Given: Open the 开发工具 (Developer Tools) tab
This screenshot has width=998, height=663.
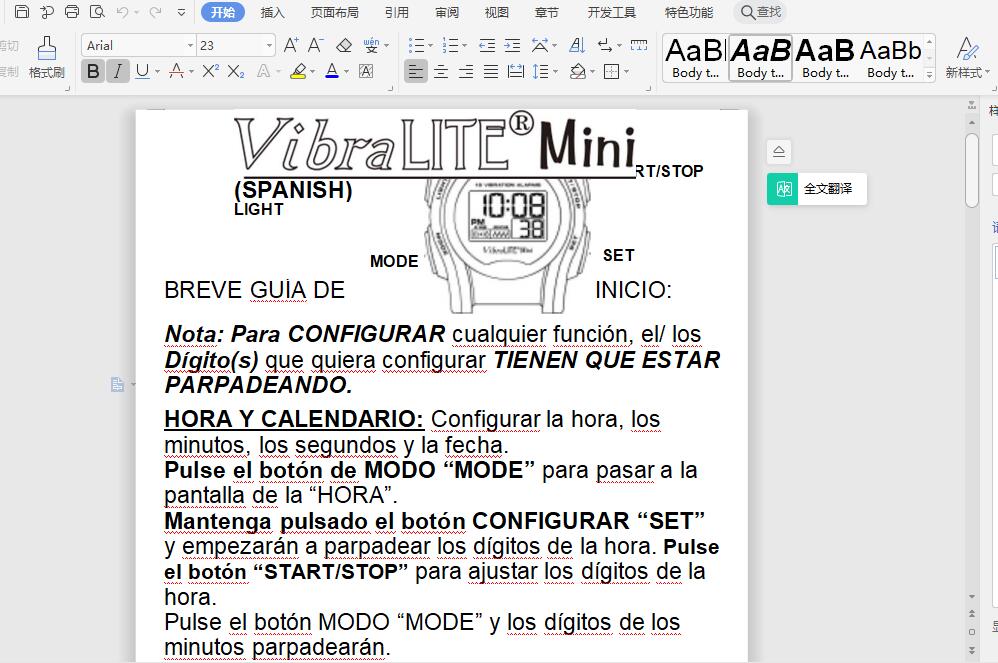Looking at the screenshot, I should coord(612,12).
